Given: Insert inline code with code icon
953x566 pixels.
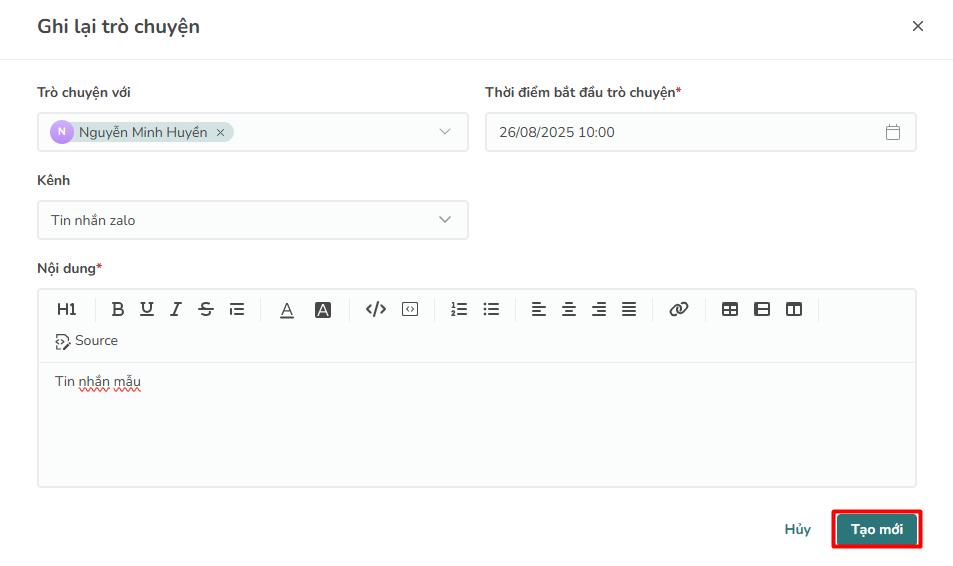Looking at the screenshot, I should click(376, 310).
